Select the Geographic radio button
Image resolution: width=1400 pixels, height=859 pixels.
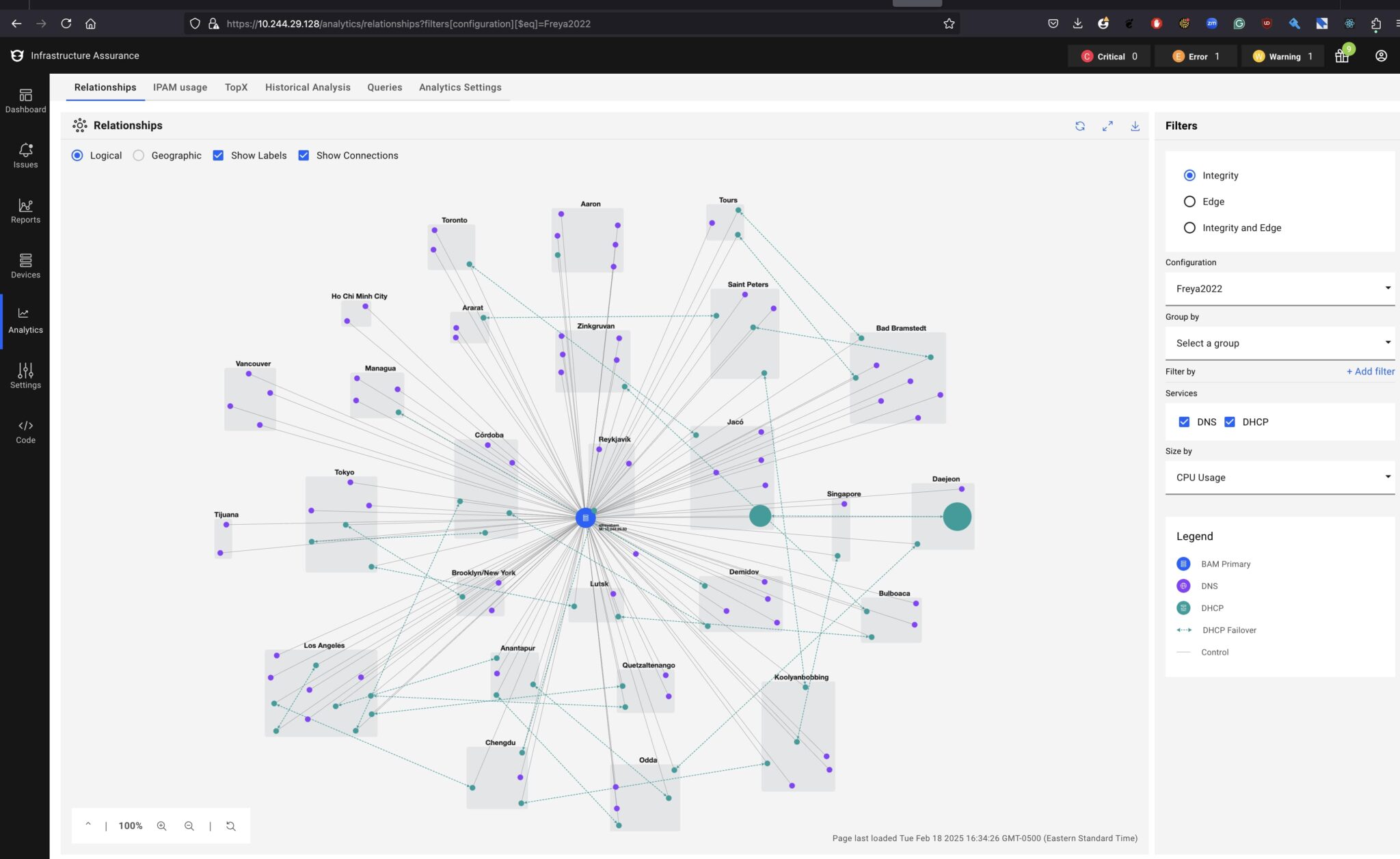139,155
